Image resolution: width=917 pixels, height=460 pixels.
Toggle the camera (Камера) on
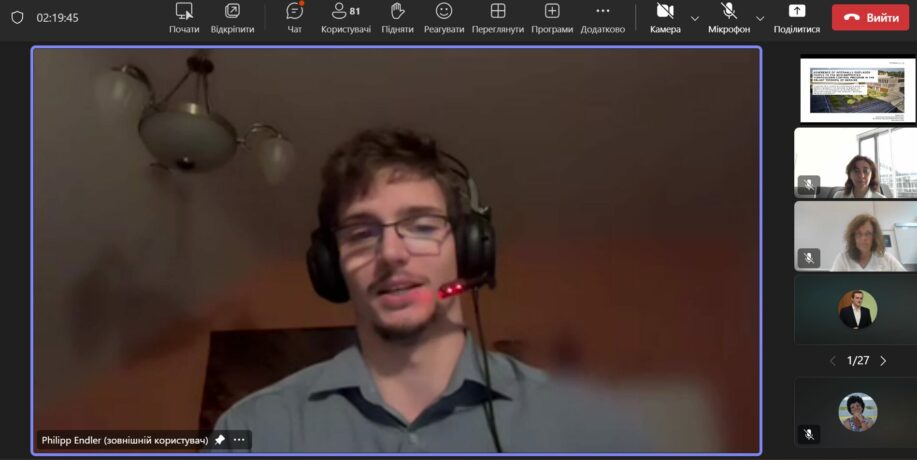click(x=664, y=17)
